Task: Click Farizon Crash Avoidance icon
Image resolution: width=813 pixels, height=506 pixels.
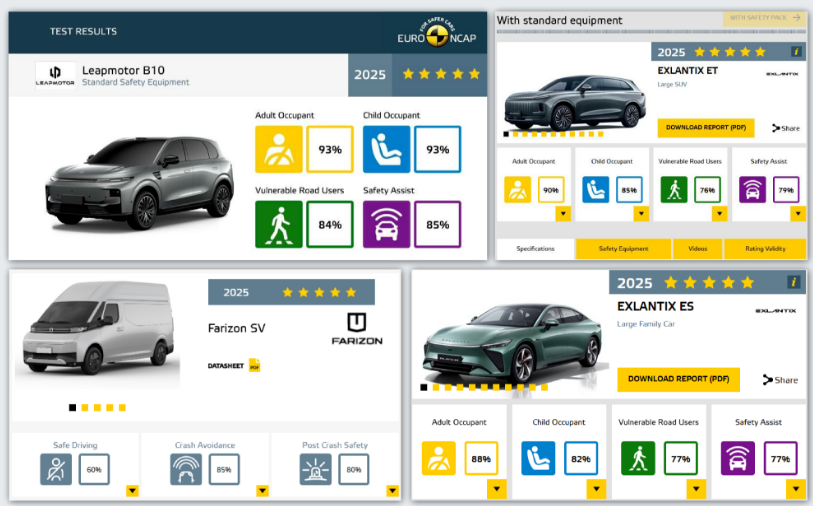Action: point(186,470)
